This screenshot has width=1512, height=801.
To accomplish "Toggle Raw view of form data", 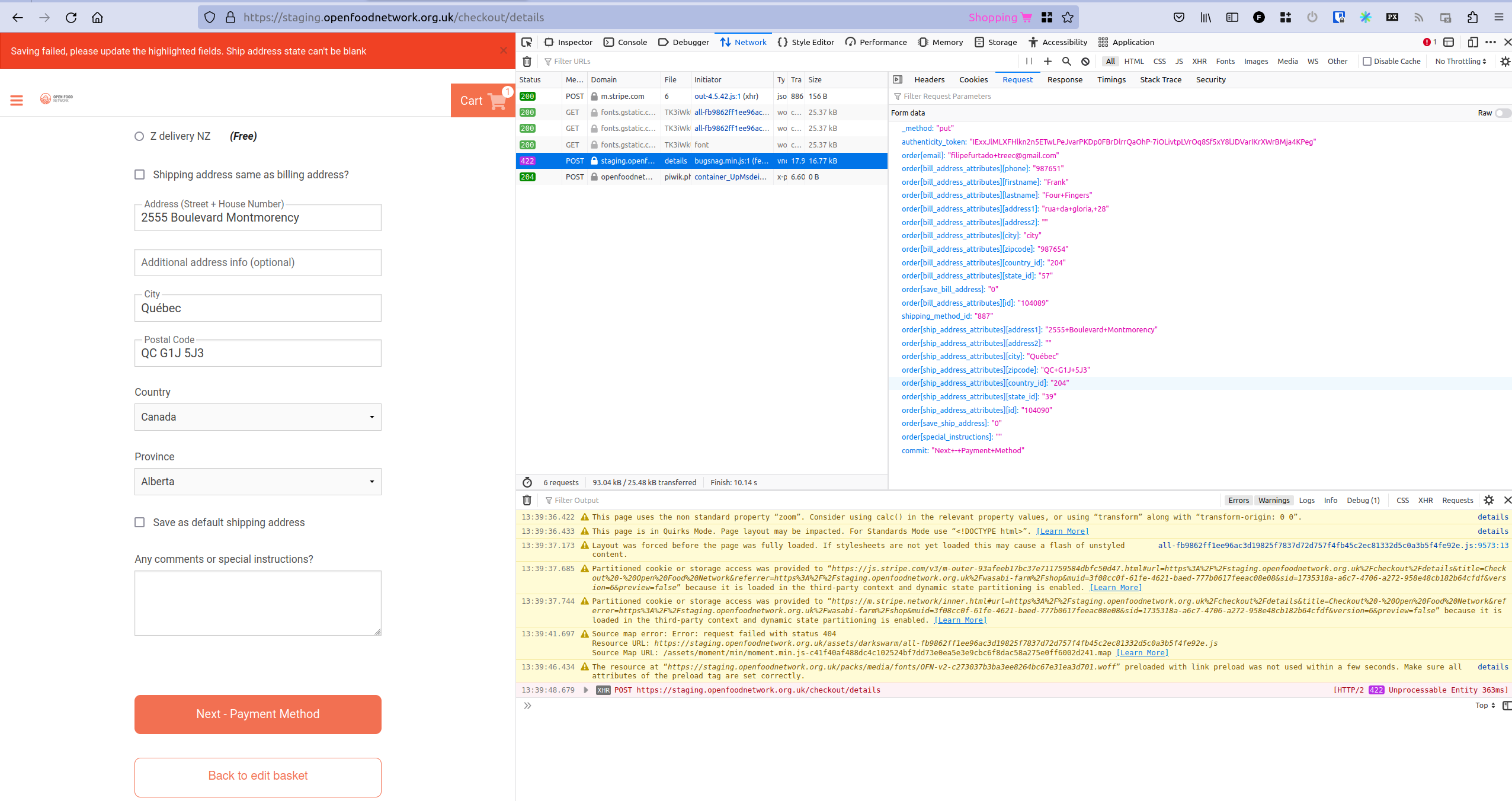I will click(x=1501, y=113).
